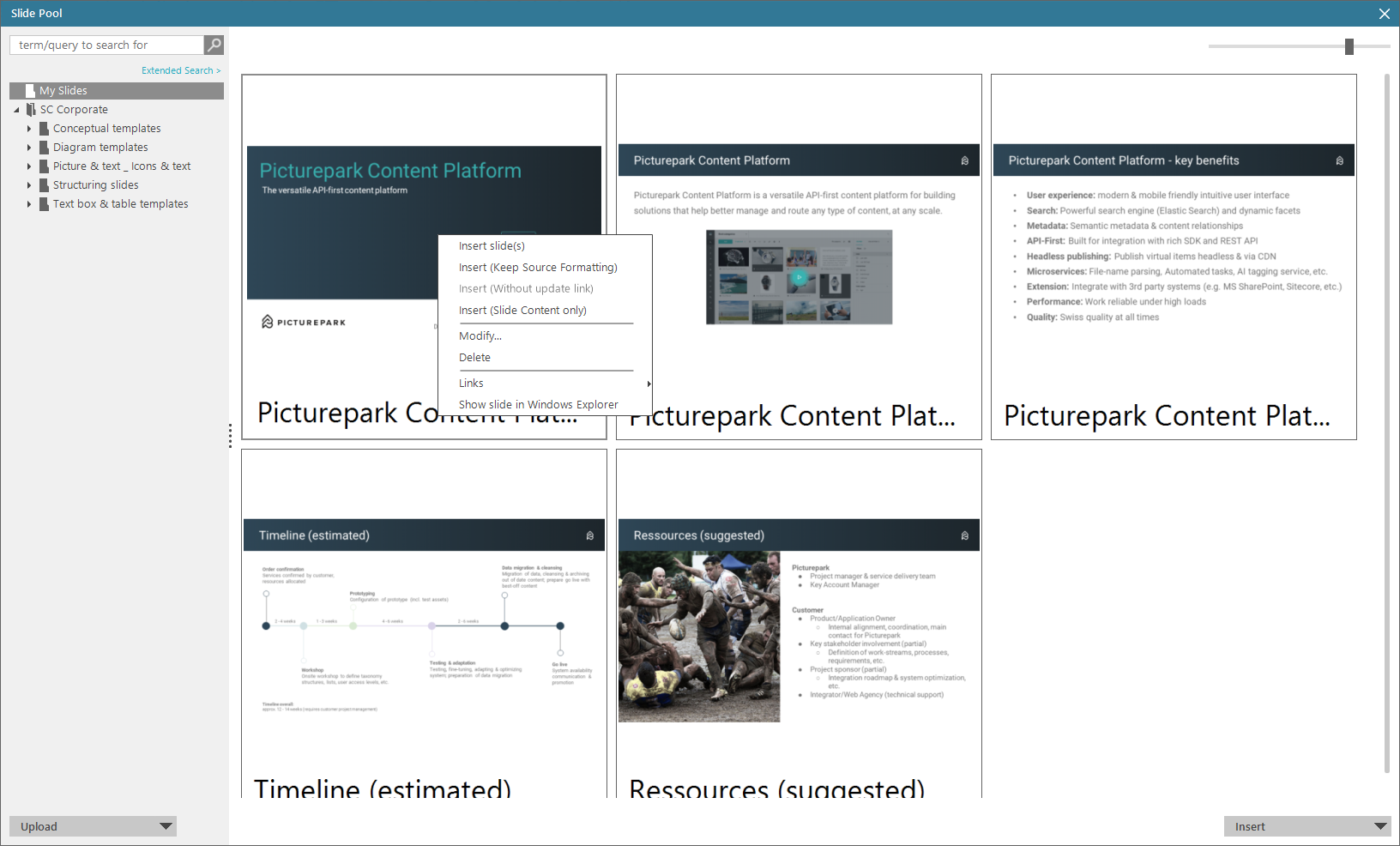Click the Diagram templates folder icon
Screen dimensions: 1400x846
tap(44, 147)
